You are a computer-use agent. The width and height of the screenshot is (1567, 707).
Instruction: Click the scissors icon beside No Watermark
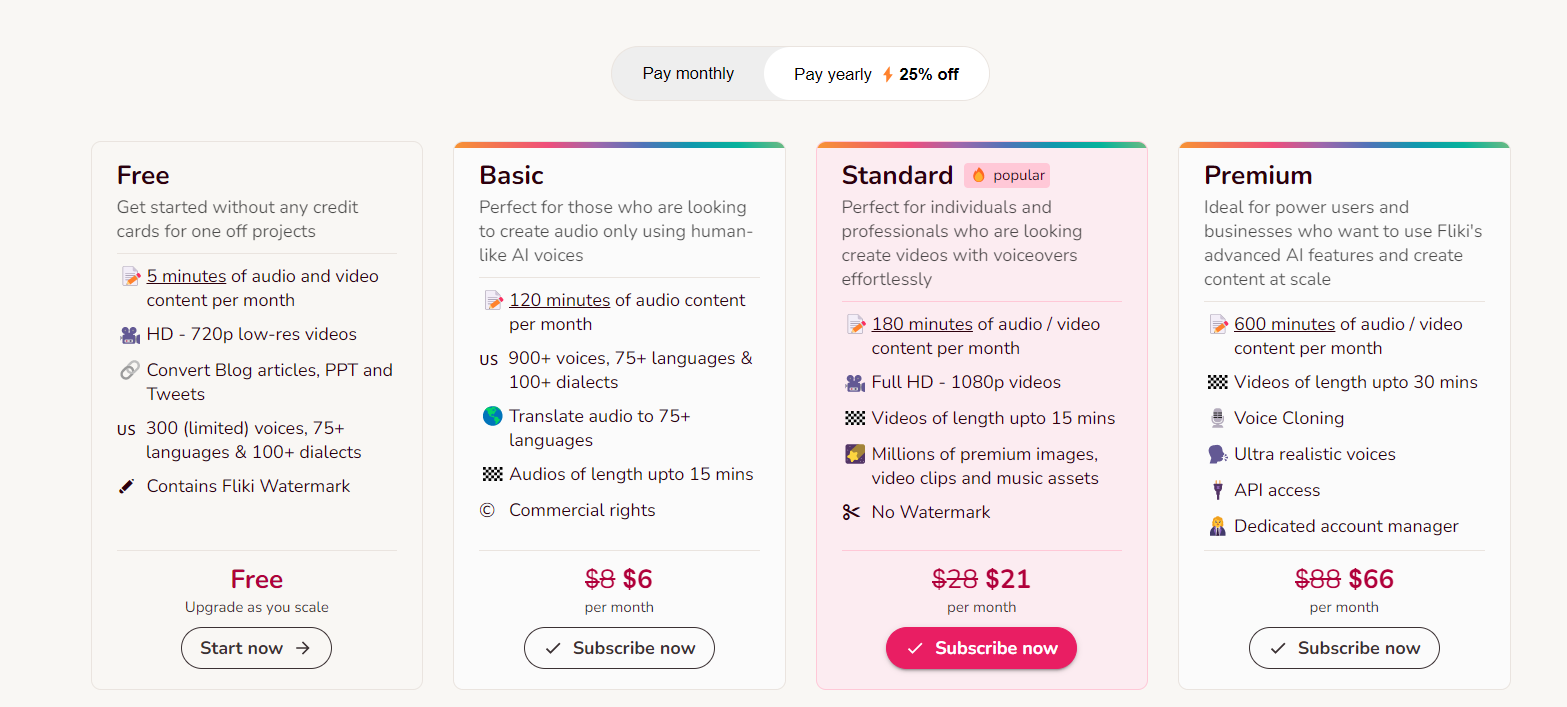(x=851, y=513)
